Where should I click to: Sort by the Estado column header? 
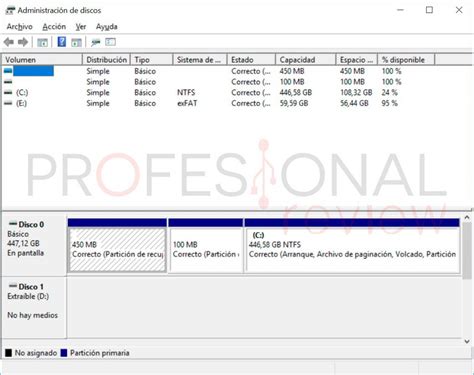point(251,60)
